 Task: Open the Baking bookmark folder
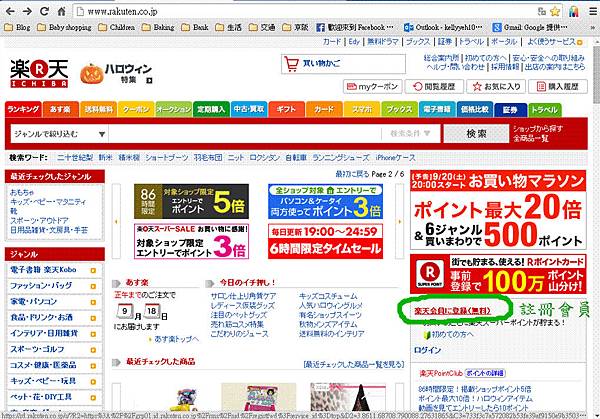pos(158,27)
